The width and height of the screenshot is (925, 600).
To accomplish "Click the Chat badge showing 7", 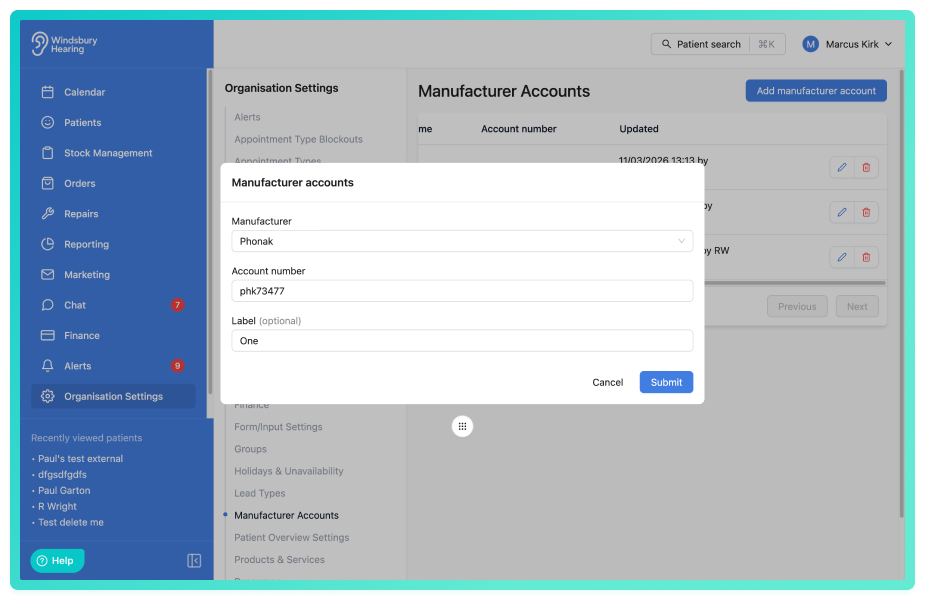I will (x=177, y=305).
